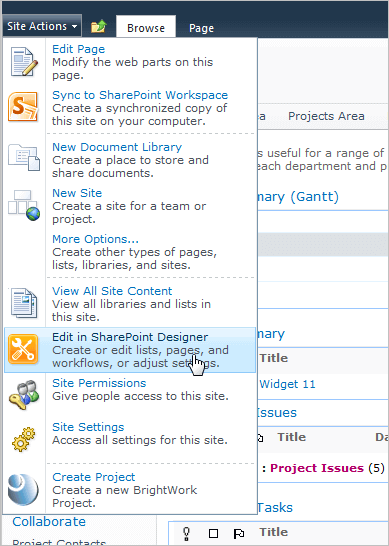Open the Site Actions dropdown
Image resolution: width=389 pixels, height=546 pixels.
coord(42,26)
